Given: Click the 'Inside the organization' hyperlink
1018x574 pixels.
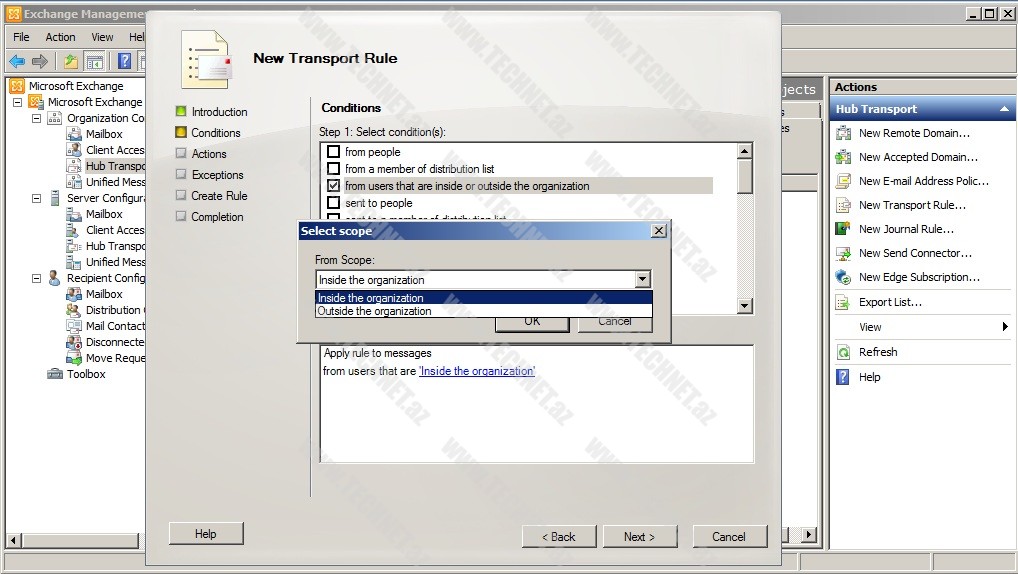Looking at the screenshot, I should pos(477,371).
